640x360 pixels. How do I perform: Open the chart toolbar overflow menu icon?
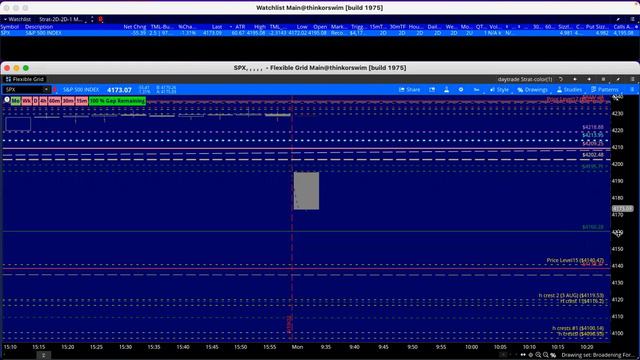[633, 90]
